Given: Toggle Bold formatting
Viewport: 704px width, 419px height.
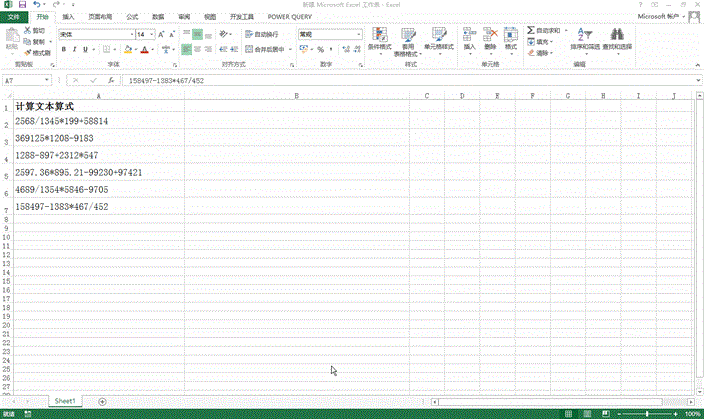Looking at the screenshot, I should click(x=63, y=49).
